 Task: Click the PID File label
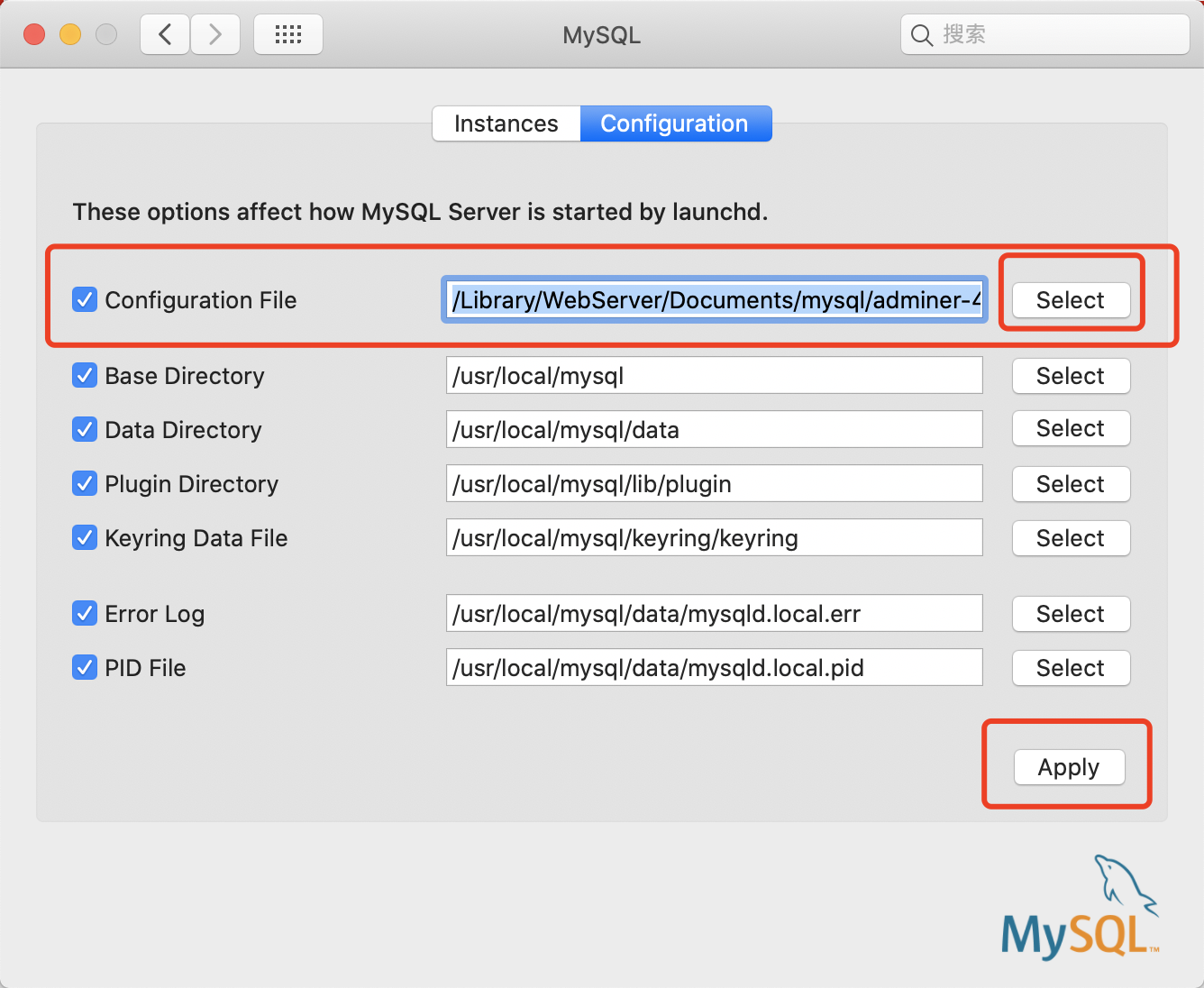point(146,668)
